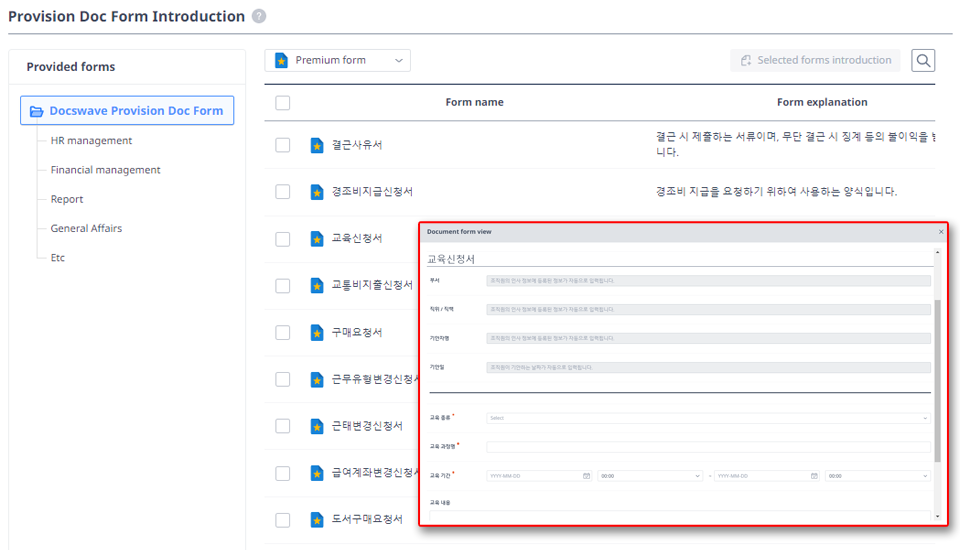This screenshot has height=550, width=960.
Task: Click the star file icon for 경조비지급신청서
Action: coord(317,192)
